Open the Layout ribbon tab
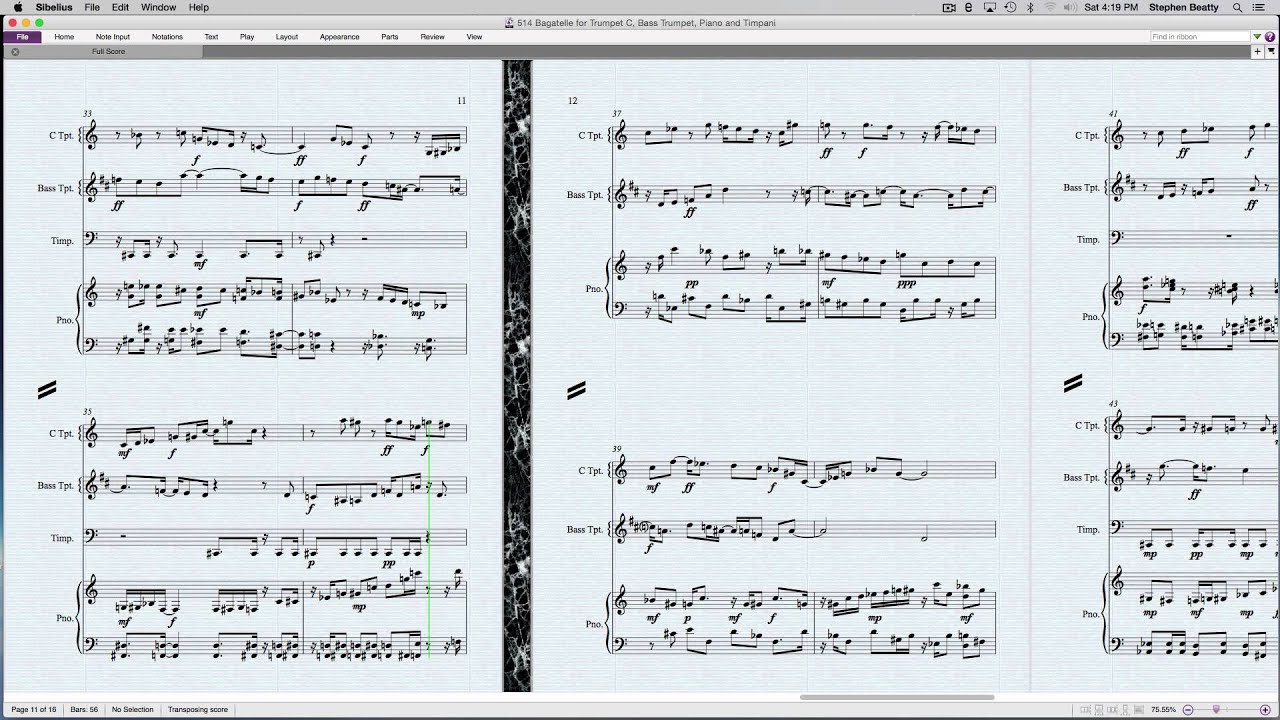The width and height of the screenshot is (1280, 720). coord(287,37)
